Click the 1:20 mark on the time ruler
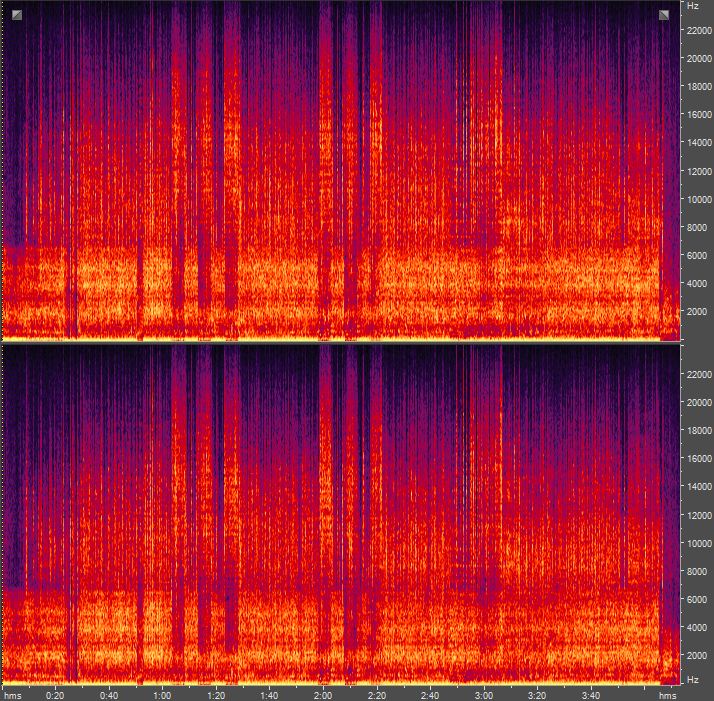This screenshot has width=714, height=701. (216, 696)
